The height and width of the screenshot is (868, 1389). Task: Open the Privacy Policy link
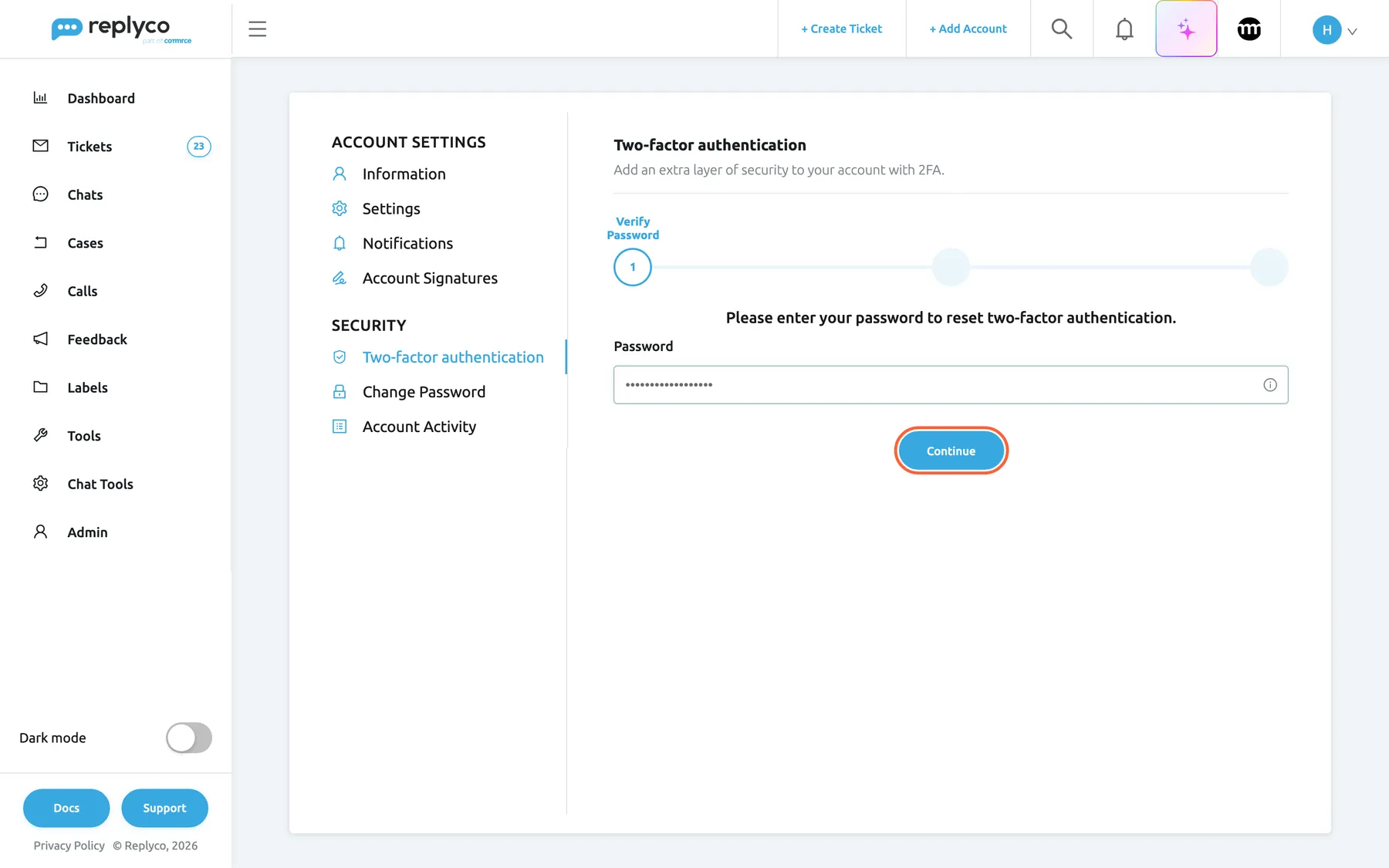click(x=69, y=846)
